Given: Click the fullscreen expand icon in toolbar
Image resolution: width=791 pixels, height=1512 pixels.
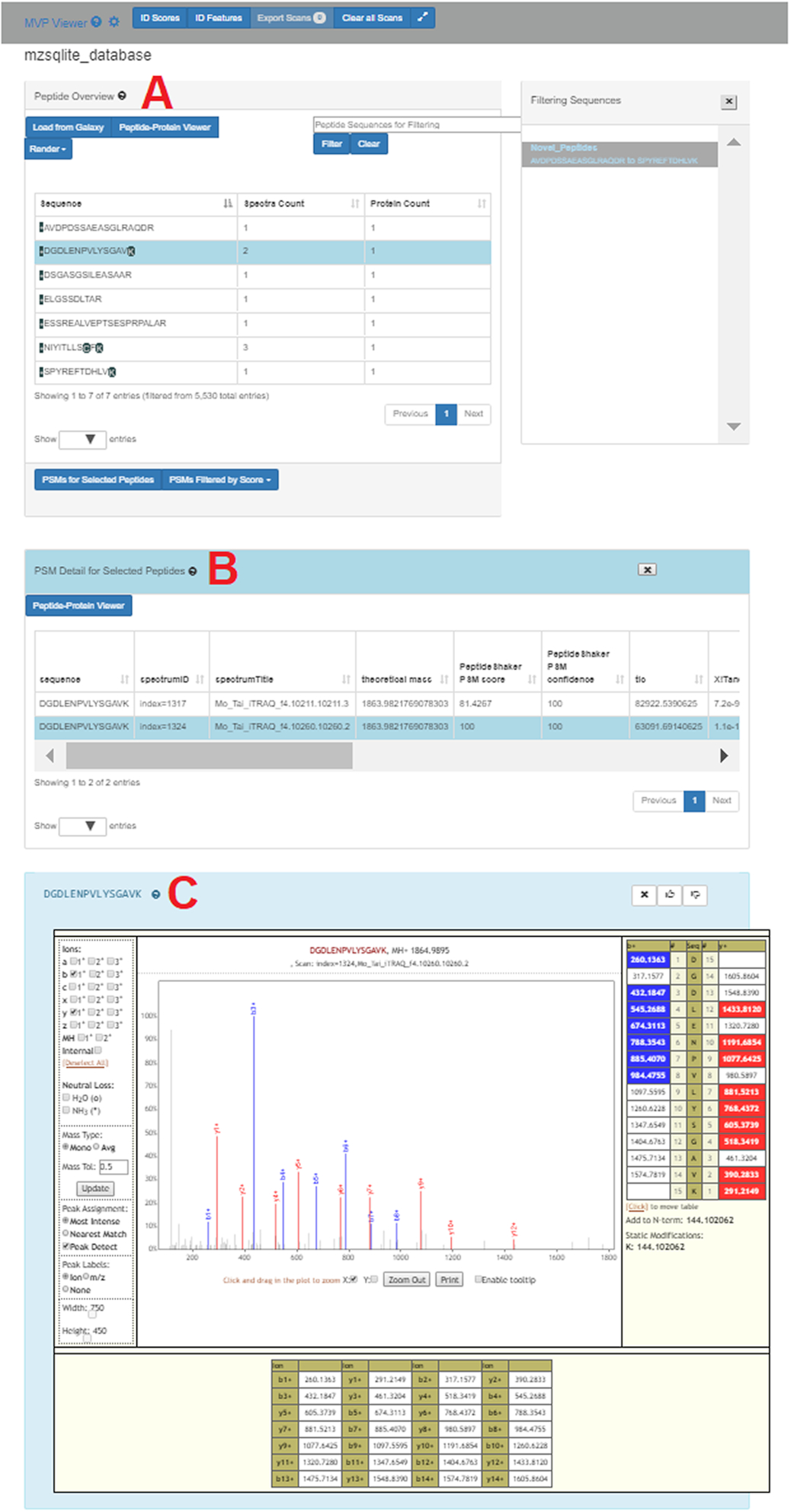Looking at the screenshot, I should point(422,18).
